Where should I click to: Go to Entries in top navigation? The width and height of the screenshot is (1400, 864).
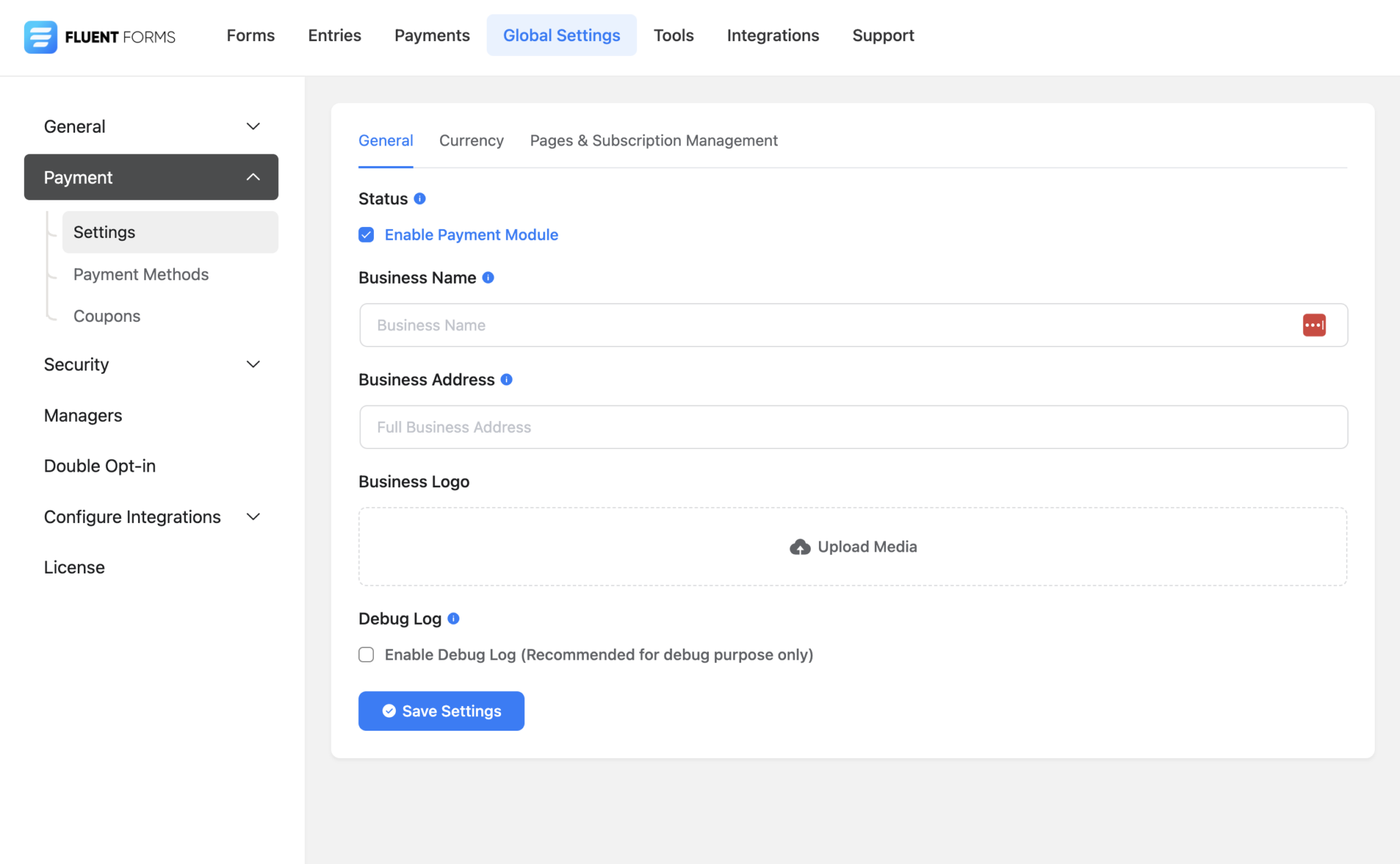[x=334, y=36]
